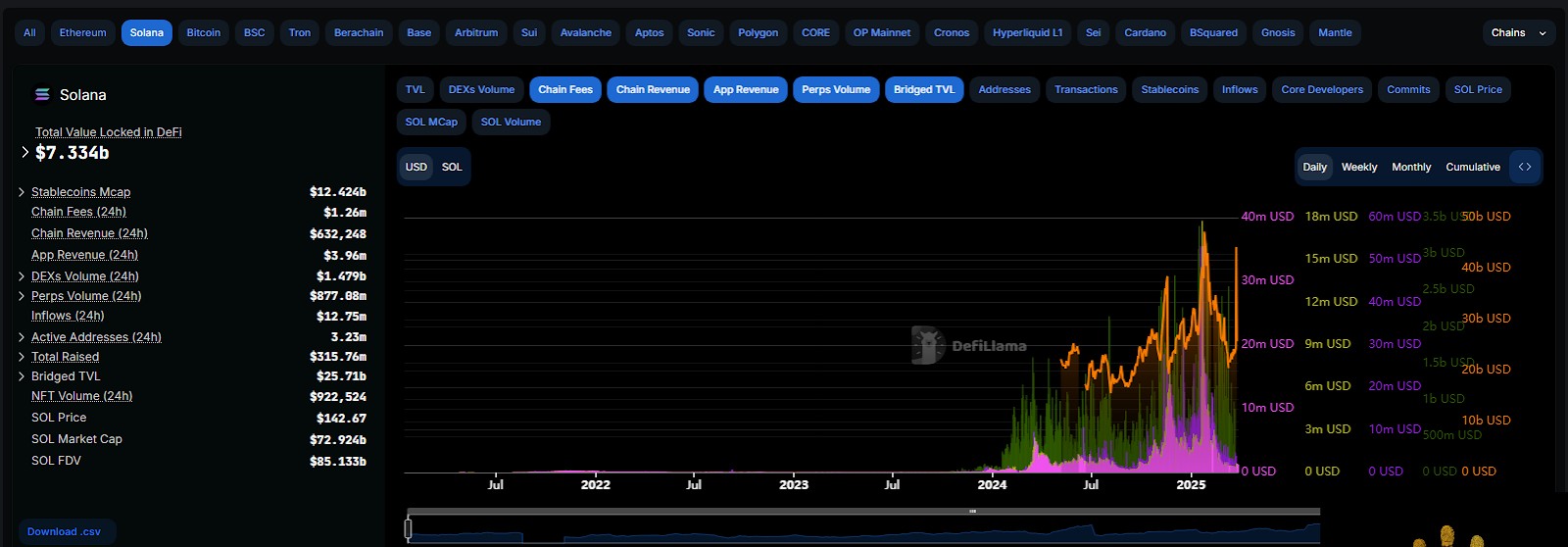Open the Chain Fees (24h) link
This screenshot has height=547, width=1568.
(x=78, y=212)
